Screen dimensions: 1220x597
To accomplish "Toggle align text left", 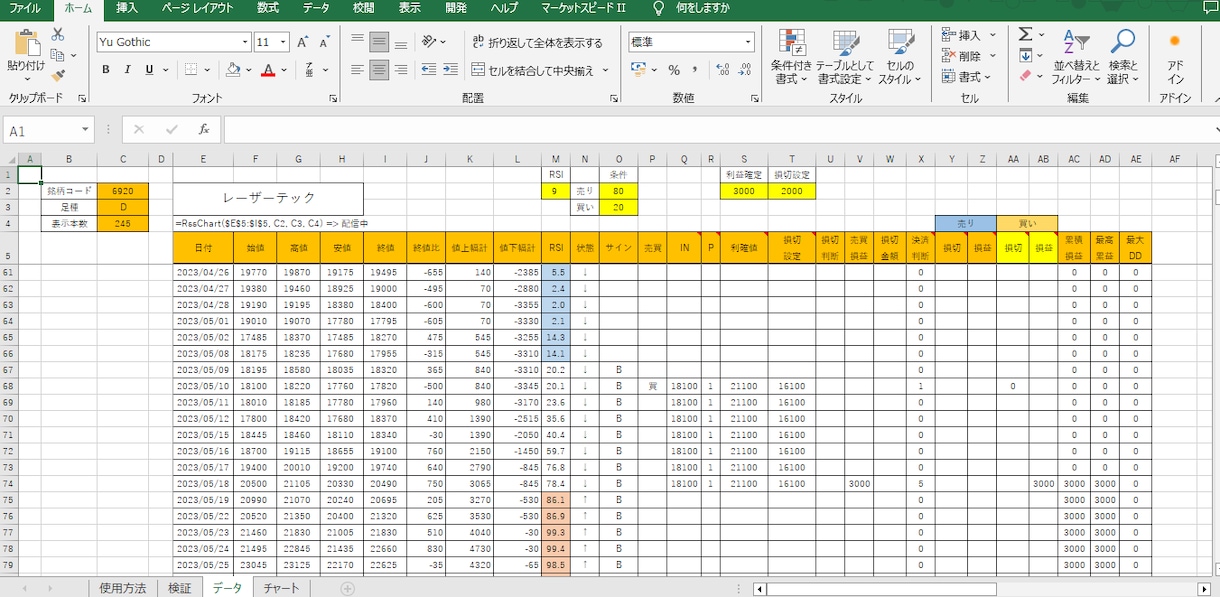I will pyautogui.click(x=358, y=70).
